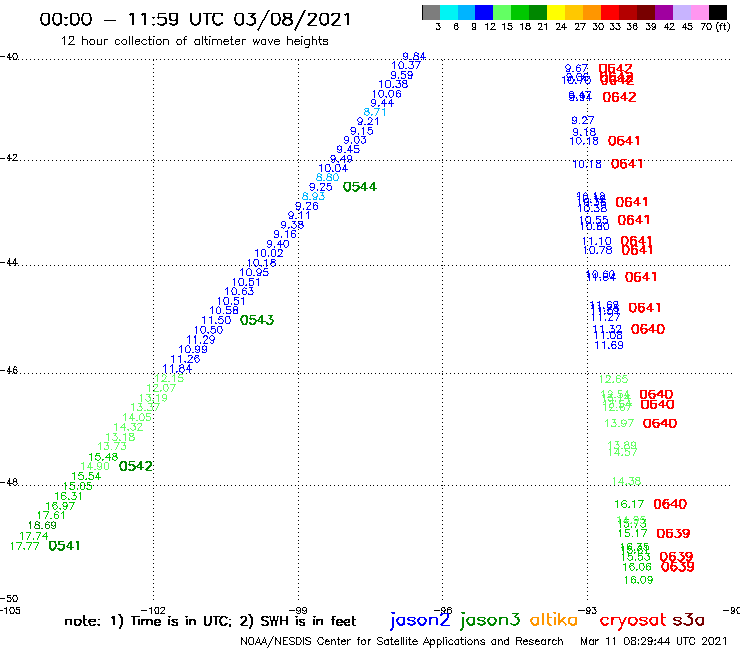The height and width of the screenshot is (650, 740).
Task: Select the '10.04' wave height value
Action: [x=333, y=168]
